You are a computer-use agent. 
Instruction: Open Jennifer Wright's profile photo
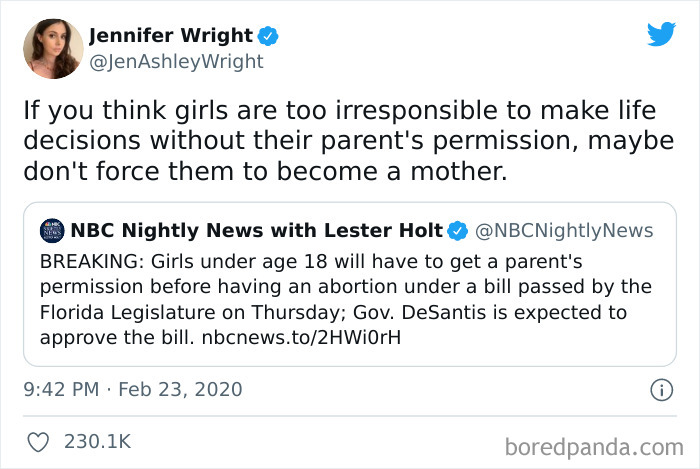[54, 48]
